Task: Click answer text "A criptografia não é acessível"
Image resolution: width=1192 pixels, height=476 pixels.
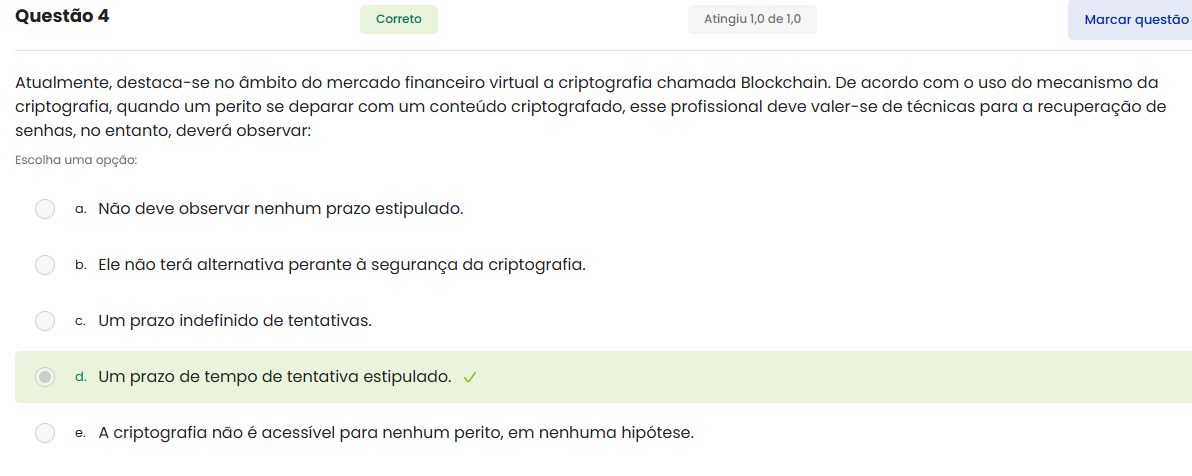Action: [x=395, y=433]
